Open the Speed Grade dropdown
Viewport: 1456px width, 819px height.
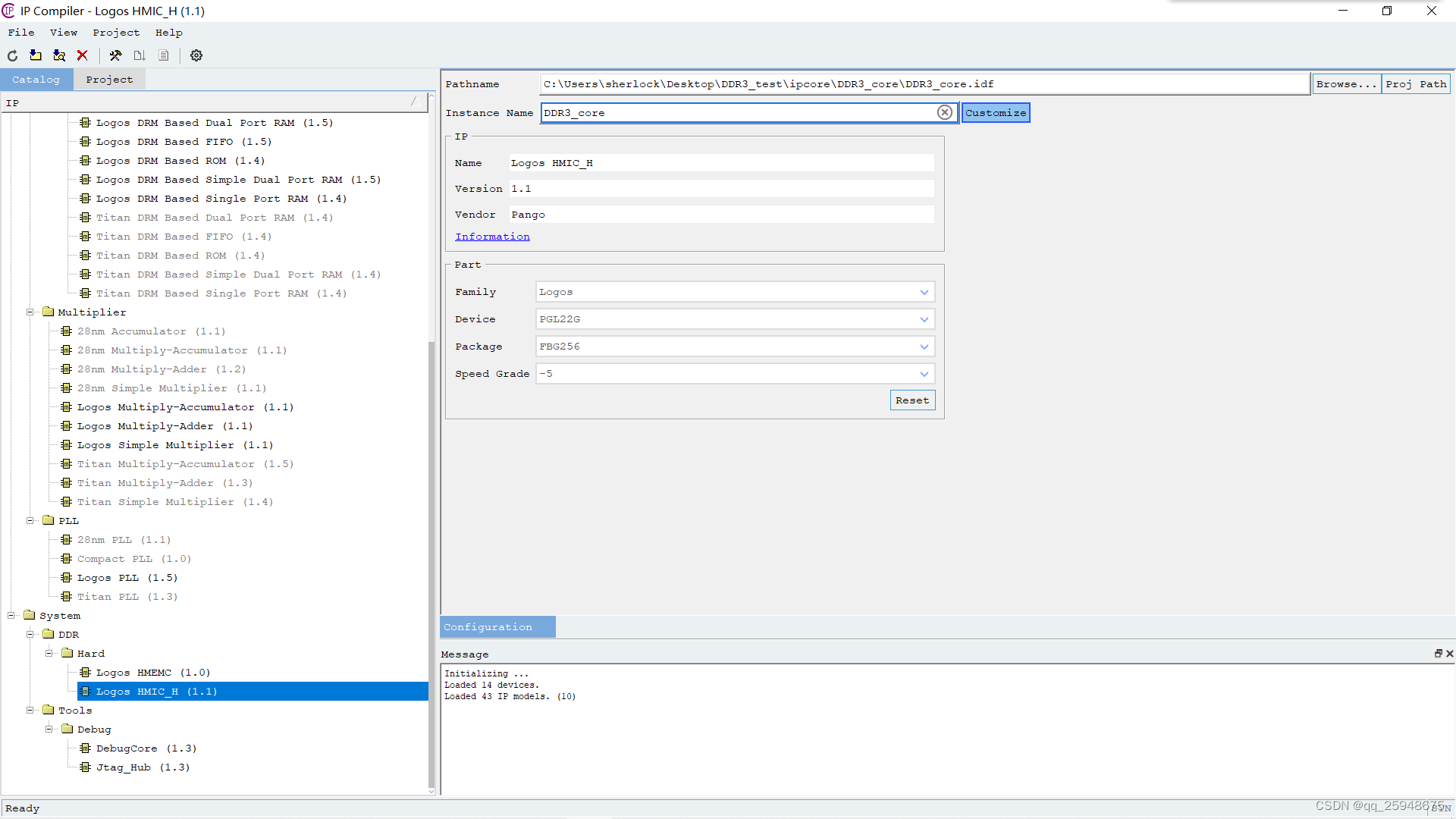pos(924,374)
